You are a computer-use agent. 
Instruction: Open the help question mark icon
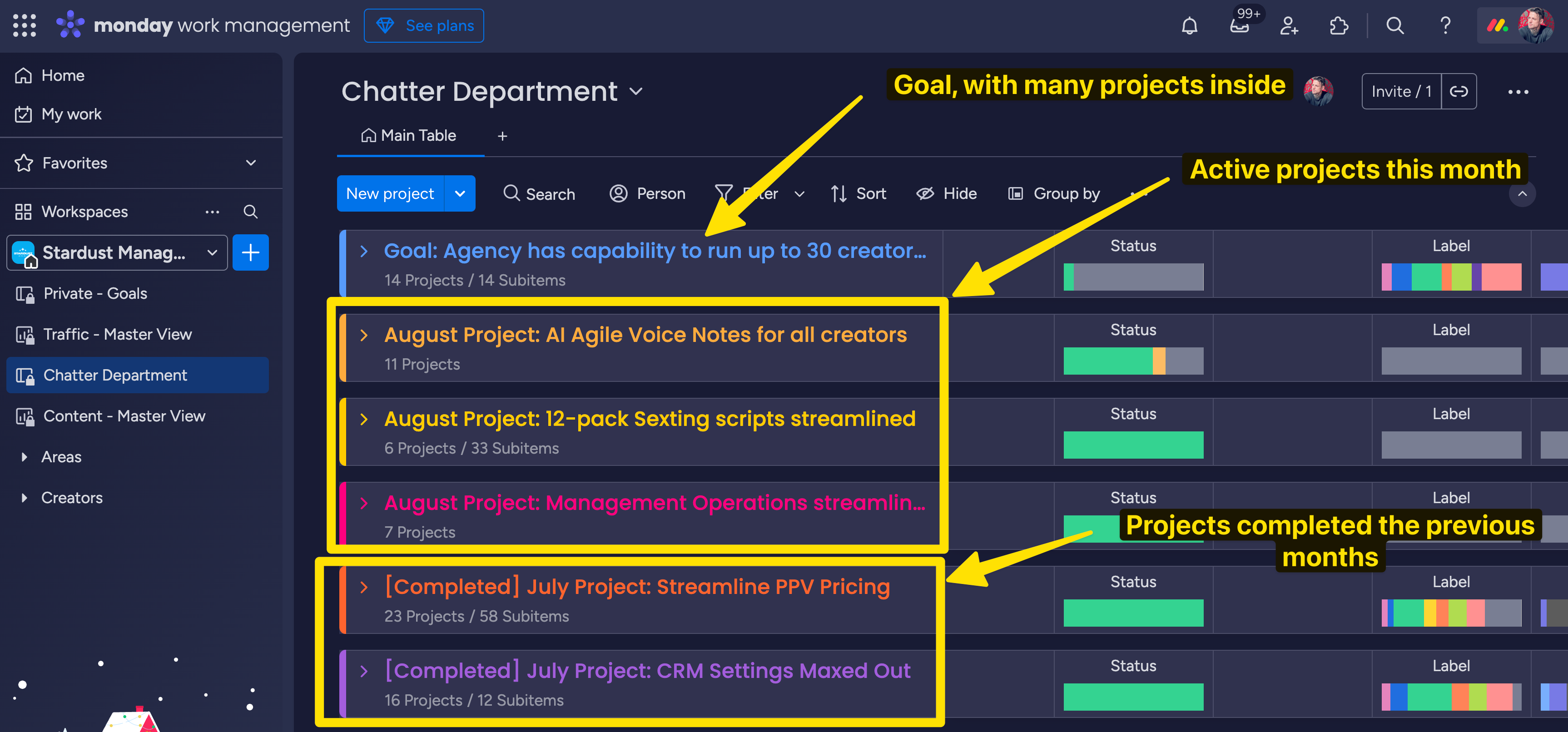pyautogui.click(x=1445, y=25)
